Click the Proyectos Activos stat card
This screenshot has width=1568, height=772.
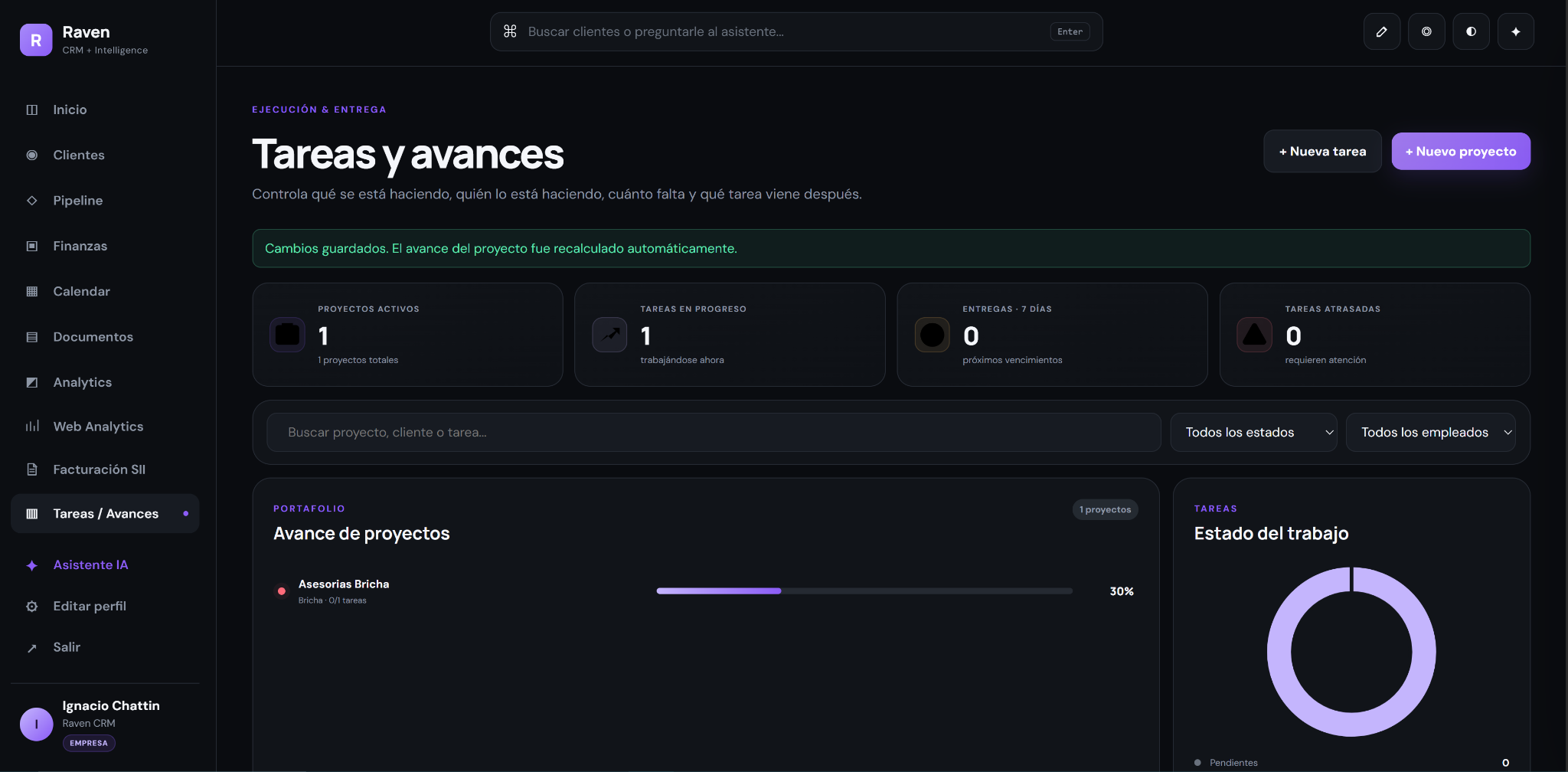(407, 335)
